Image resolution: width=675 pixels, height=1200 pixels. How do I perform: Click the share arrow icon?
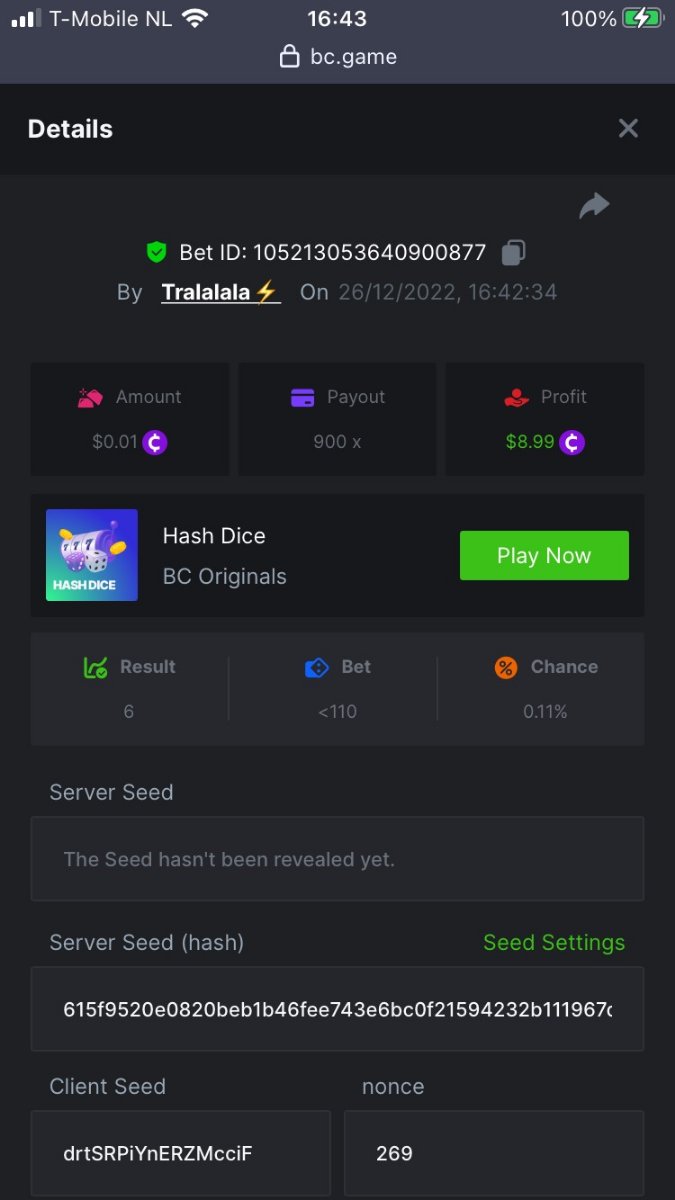594,206
